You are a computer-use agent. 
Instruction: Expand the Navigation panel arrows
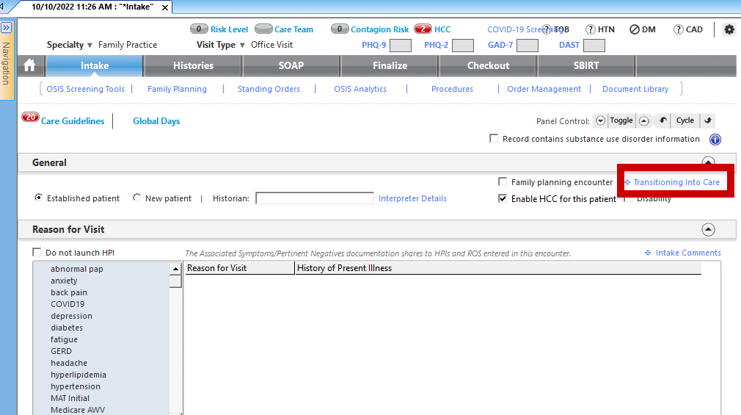[6, 28]
